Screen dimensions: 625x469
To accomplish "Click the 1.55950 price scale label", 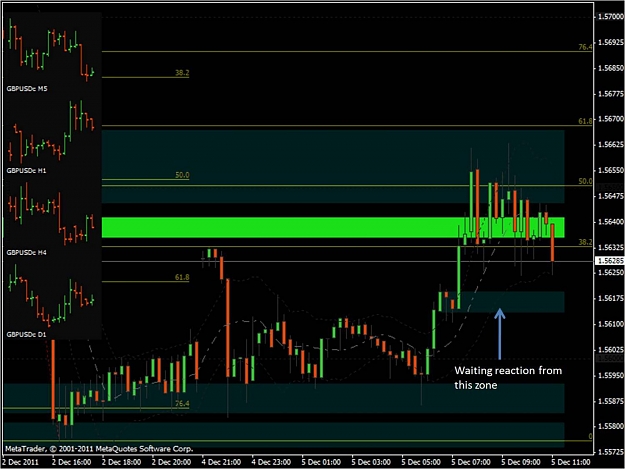I will click(x=611, y=375).
